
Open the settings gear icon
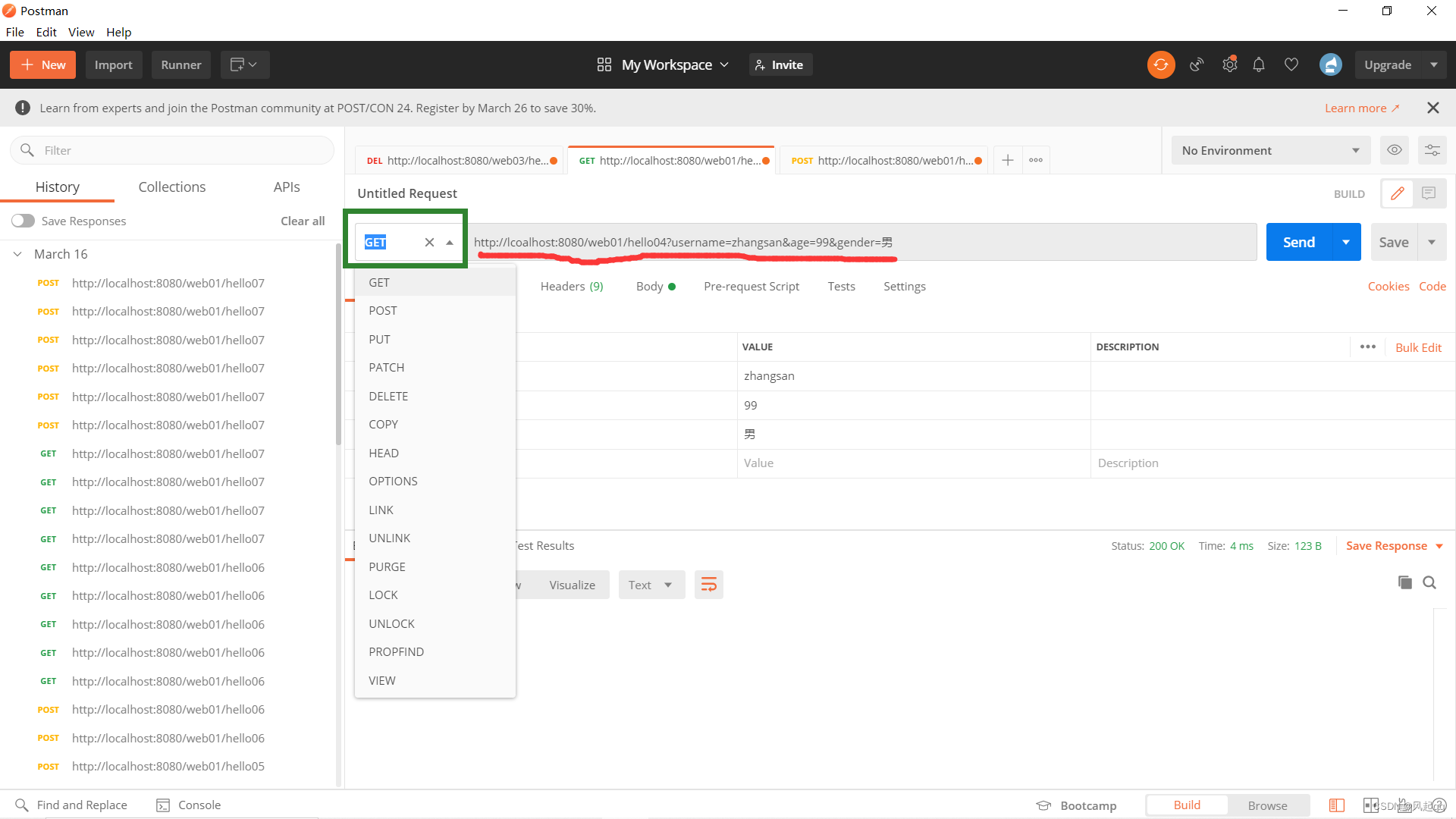tap(1229, 65)
